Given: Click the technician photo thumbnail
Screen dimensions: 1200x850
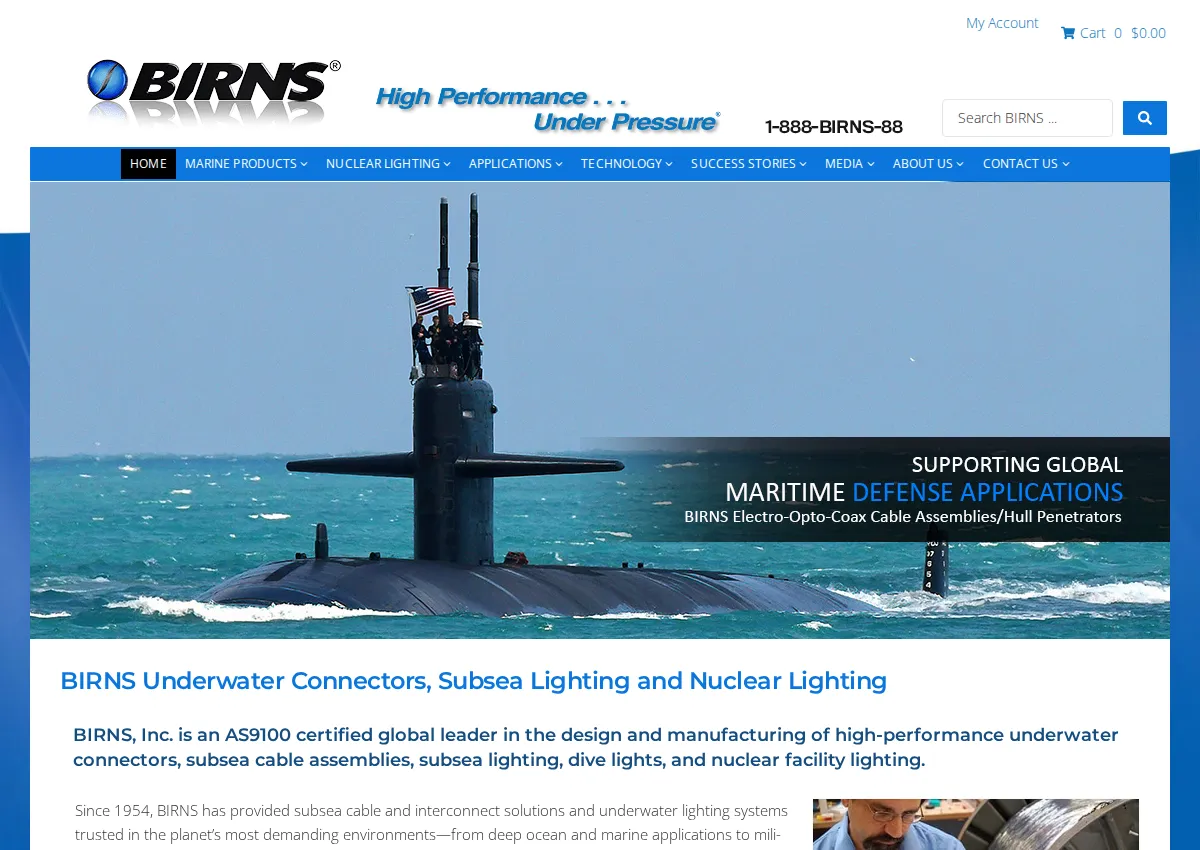Looking at the screenshot, I should tap(976, 824).
